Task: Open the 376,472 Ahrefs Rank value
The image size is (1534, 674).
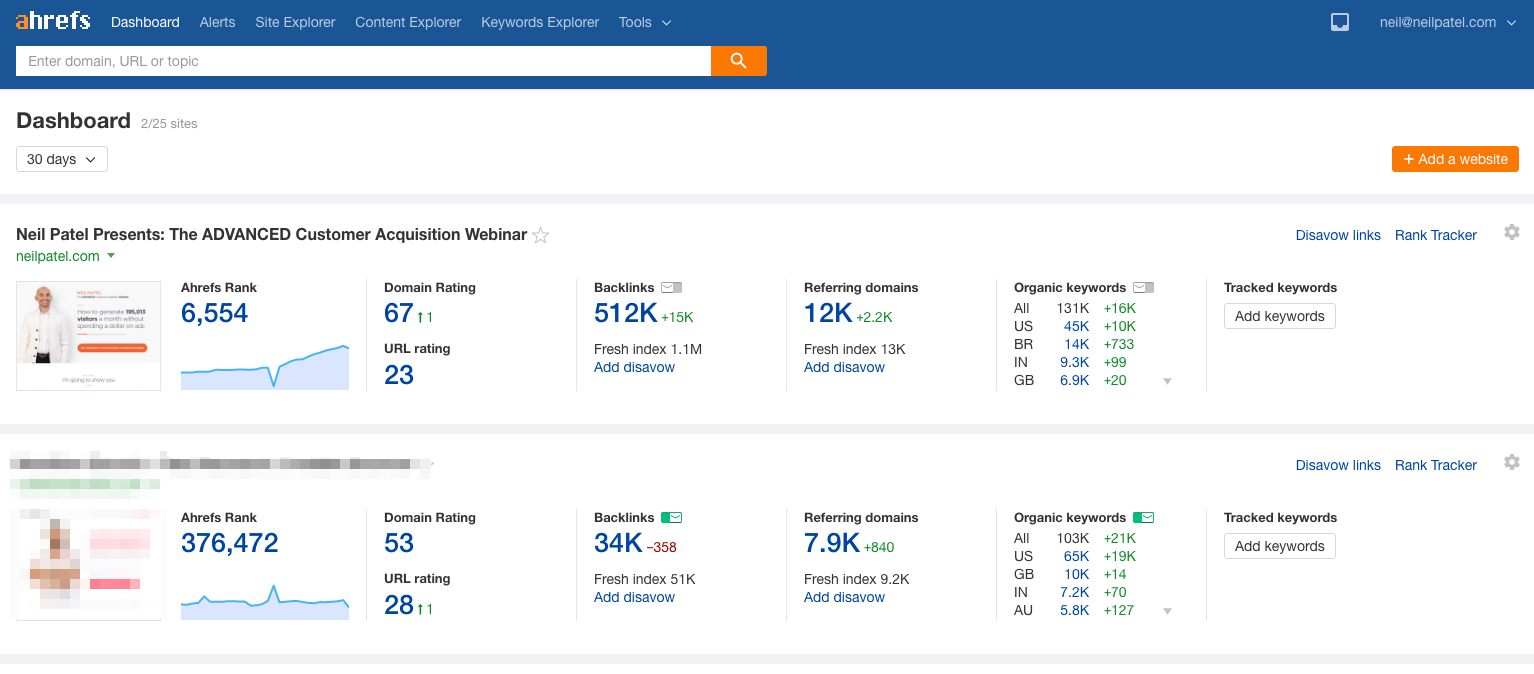Action: (229, 543)
